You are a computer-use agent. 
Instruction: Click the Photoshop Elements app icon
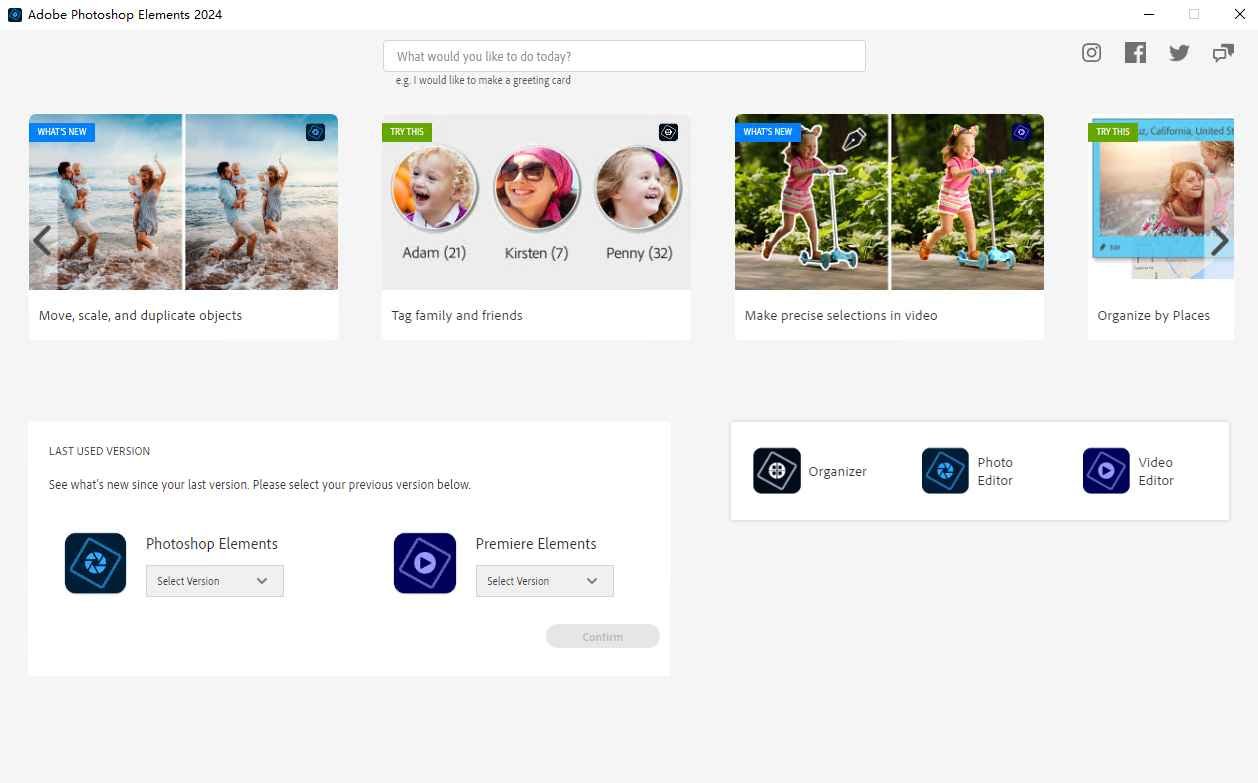point(95,563)
